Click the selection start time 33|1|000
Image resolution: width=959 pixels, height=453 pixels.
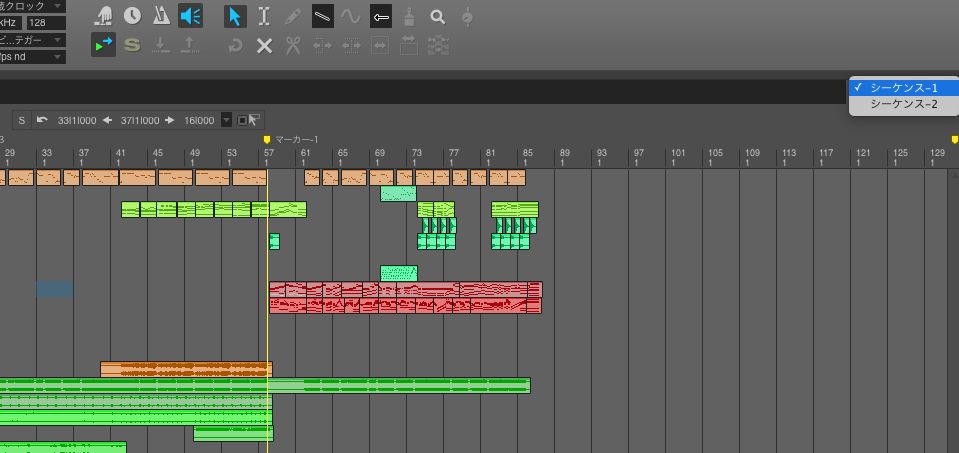76,120
